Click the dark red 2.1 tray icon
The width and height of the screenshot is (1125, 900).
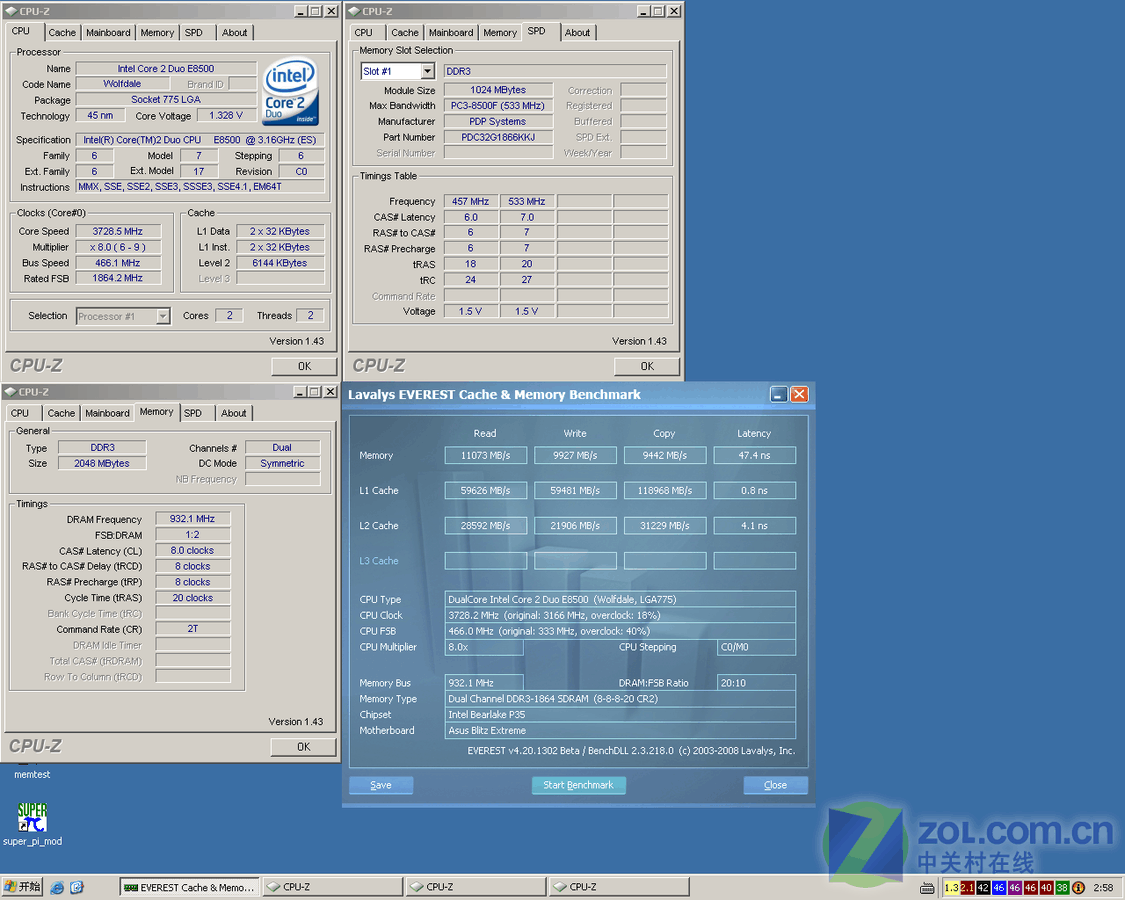pyautogui.click(x=967, y=888)
